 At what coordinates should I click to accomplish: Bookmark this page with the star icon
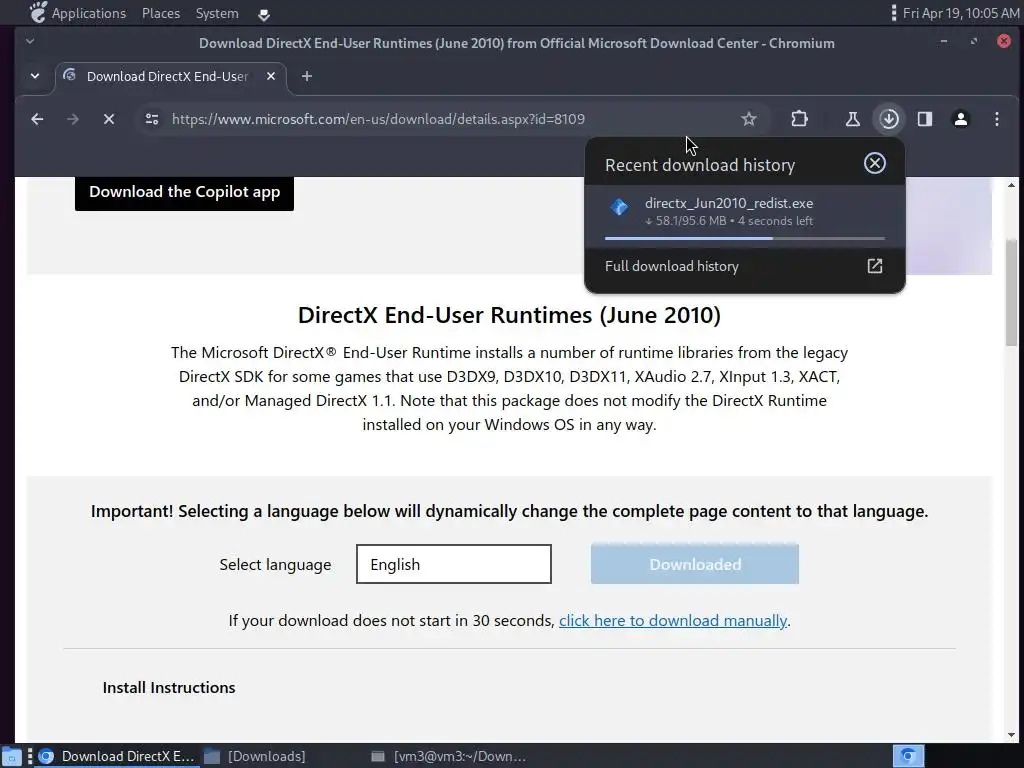tap(748, 119)
